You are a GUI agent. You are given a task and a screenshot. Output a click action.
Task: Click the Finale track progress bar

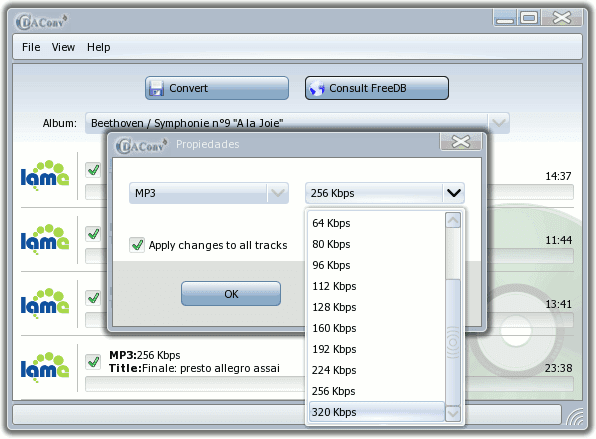click(195, 384)
